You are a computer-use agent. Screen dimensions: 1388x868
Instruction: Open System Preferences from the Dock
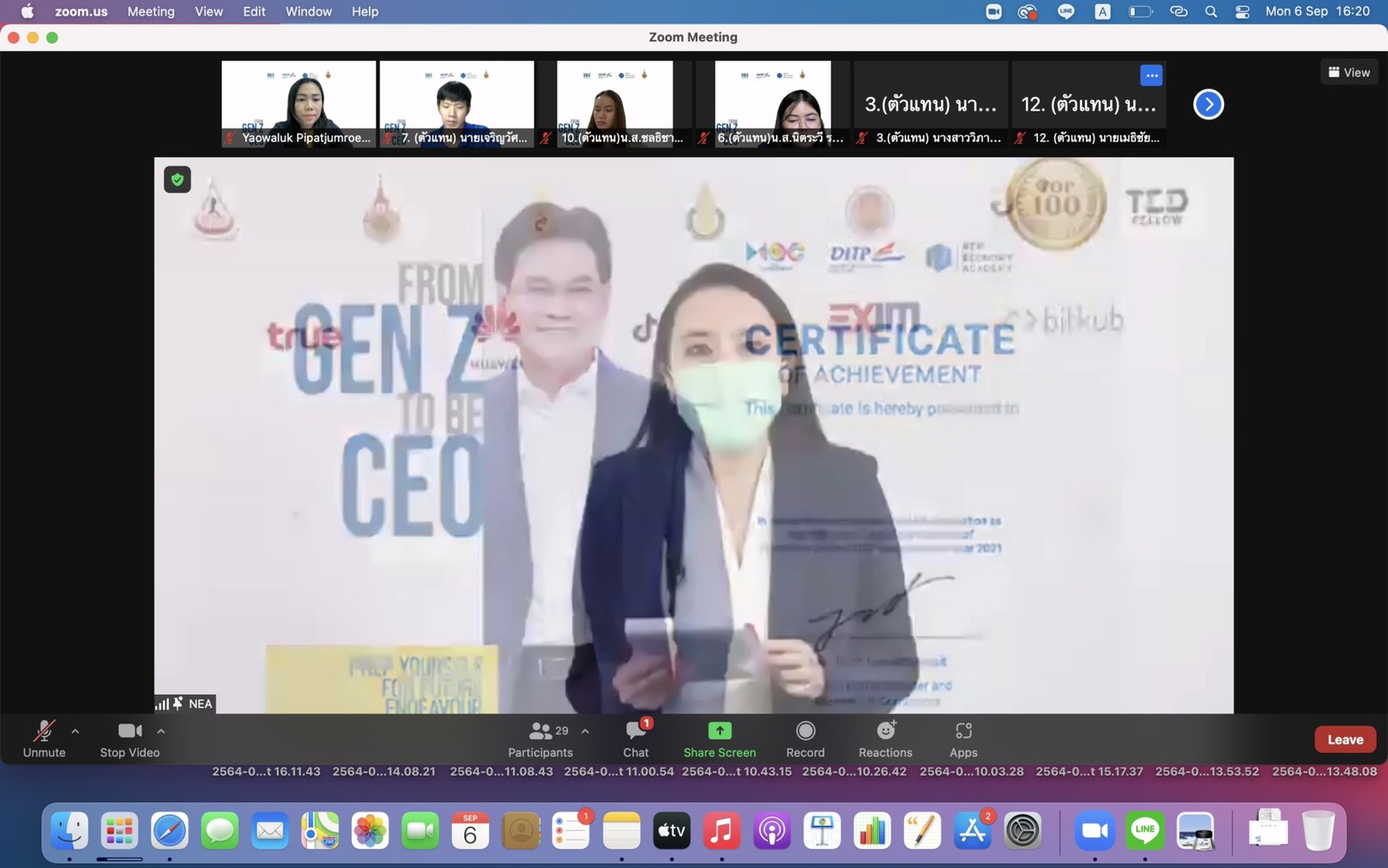(1023, 830)
